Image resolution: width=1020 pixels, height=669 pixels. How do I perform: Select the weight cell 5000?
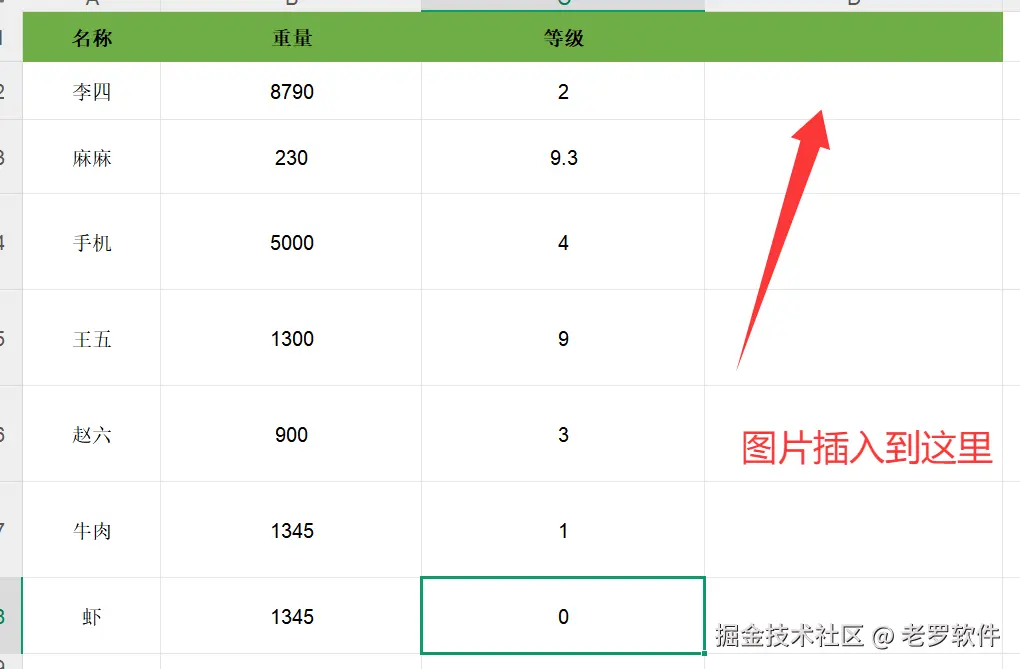[x=291, y=242]
